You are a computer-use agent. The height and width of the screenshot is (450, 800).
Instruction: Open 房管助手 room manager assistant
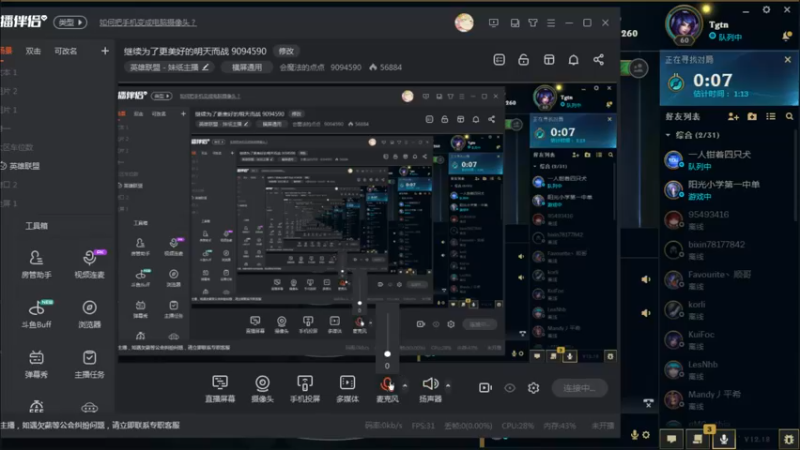(36, 264)
